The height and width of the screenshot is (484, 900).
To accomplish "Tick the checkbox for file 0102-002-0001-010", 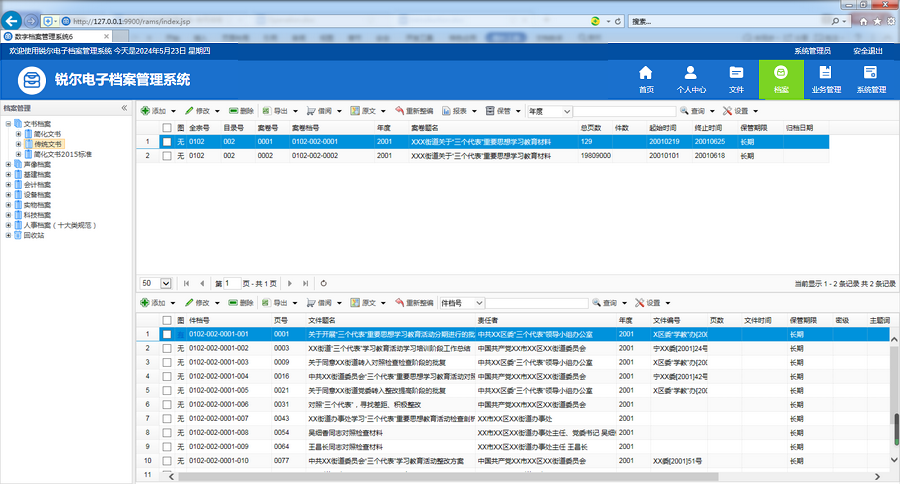I will [167, 461].
